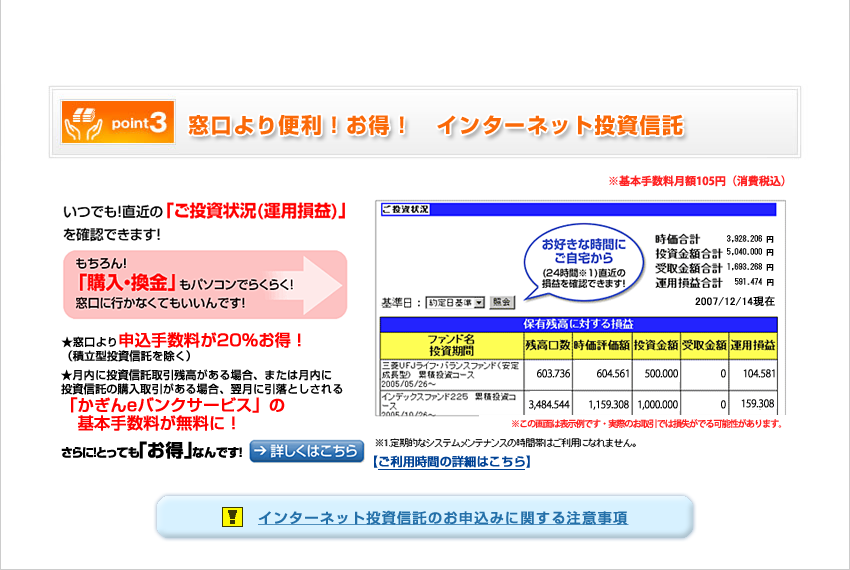Click the yellow exclamation caution icon
This screenshot has width=850, height=570.
click(232, 516)
